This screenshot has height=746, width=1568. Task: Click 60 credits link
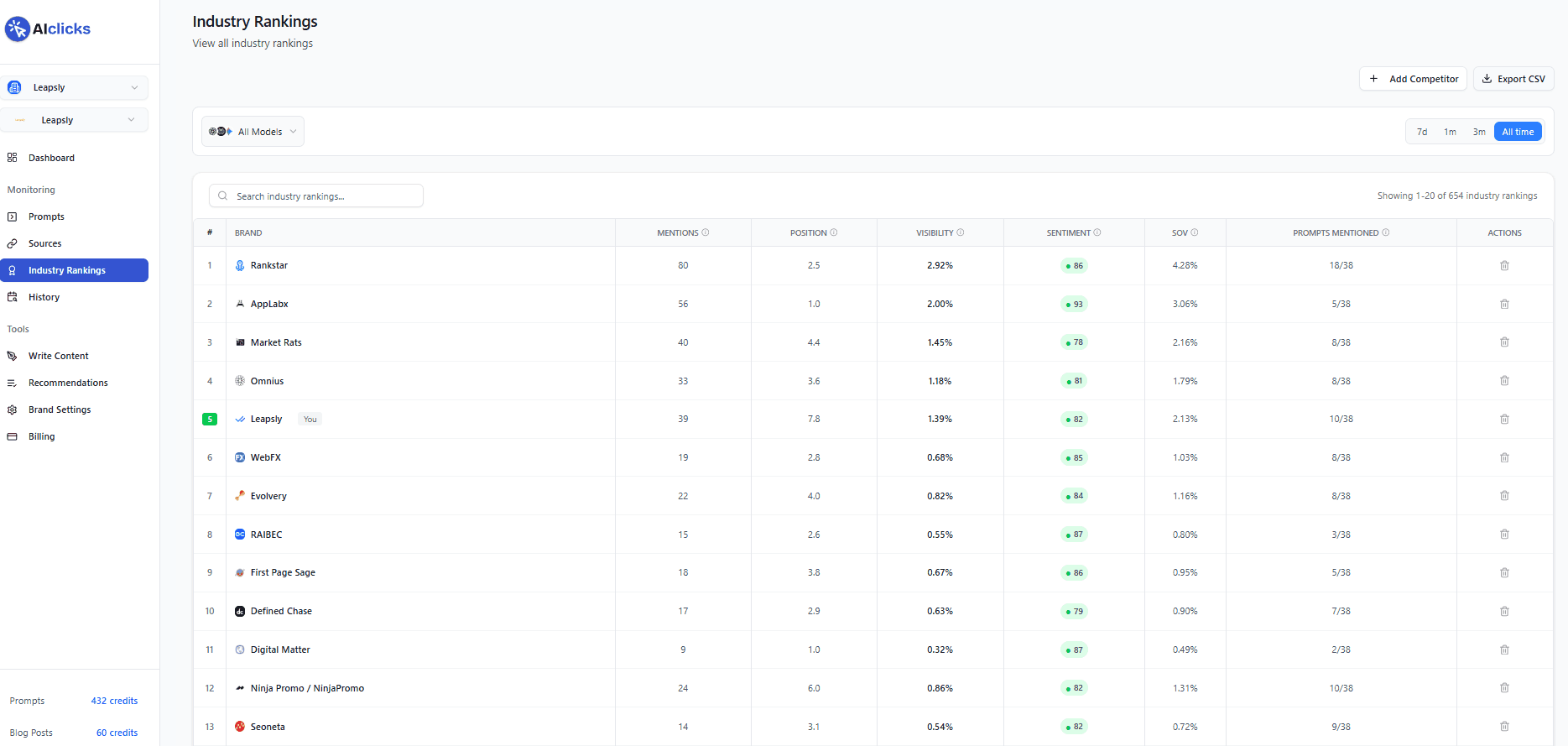pyautogui.click(x=117, y=733)
